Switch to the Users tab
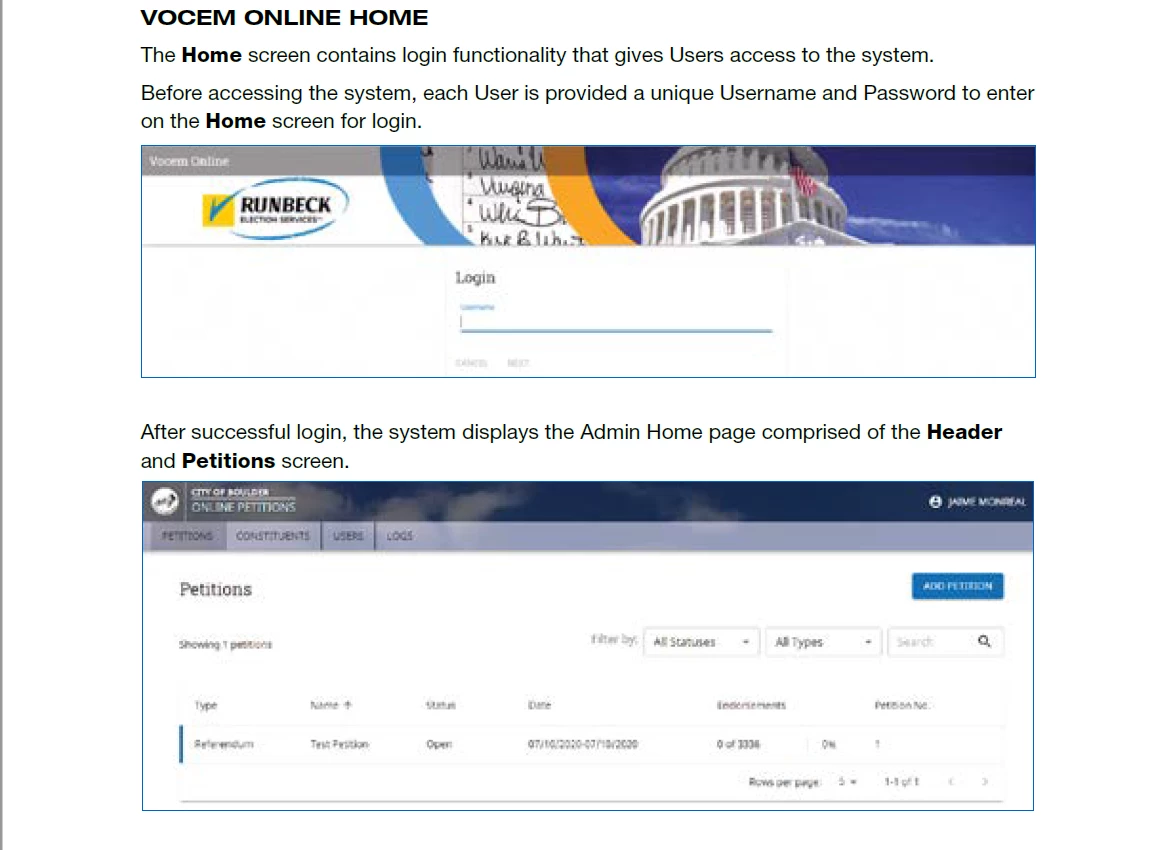The width and height of the screenshot is (1171, 850). pyautogui.click(x=348, y=536)
